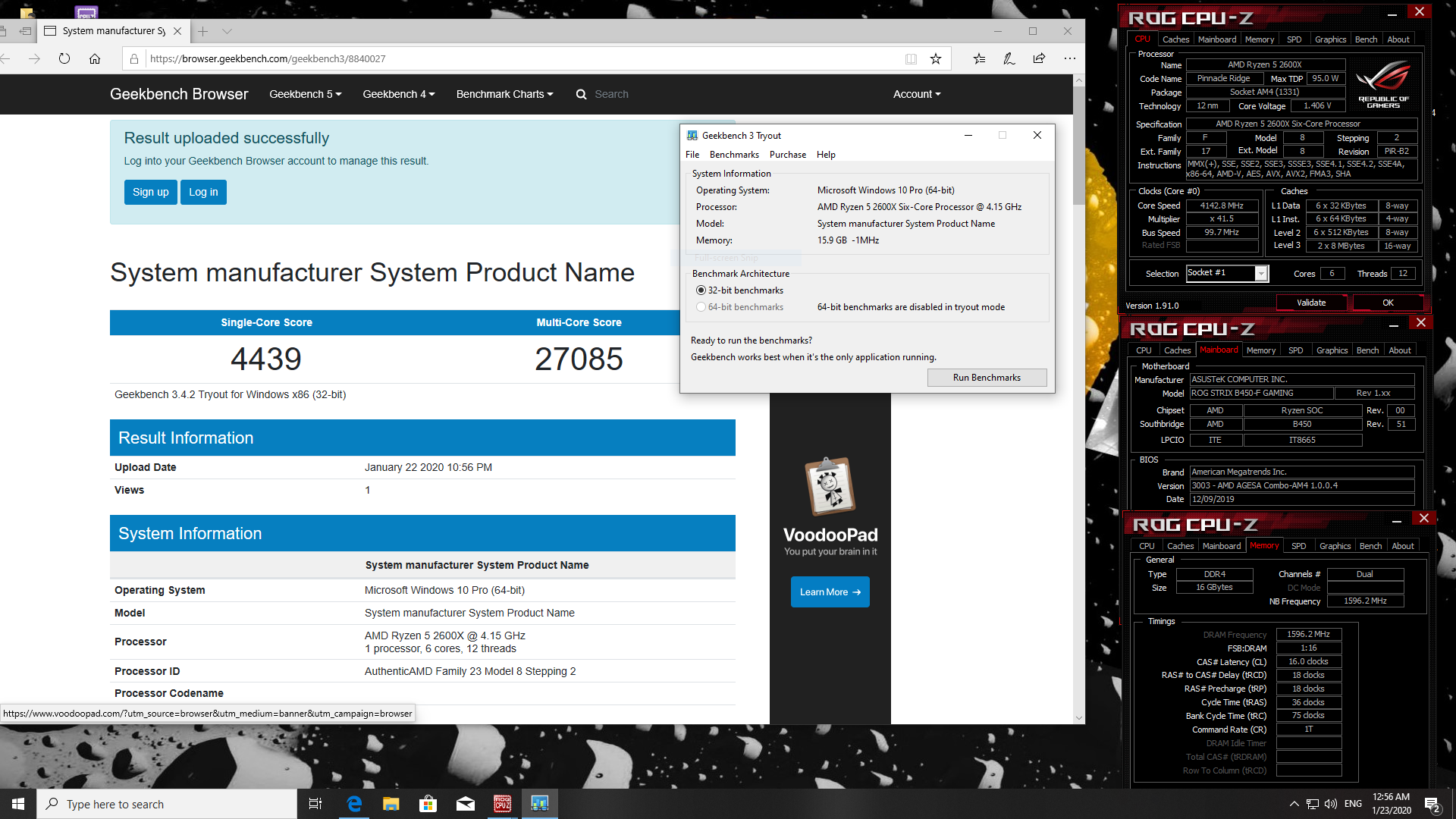The height and width of the screenshot is (819, 1456).
Task: Expand the Geekbench 4 dropdown menu
Action: coord(399,94)
